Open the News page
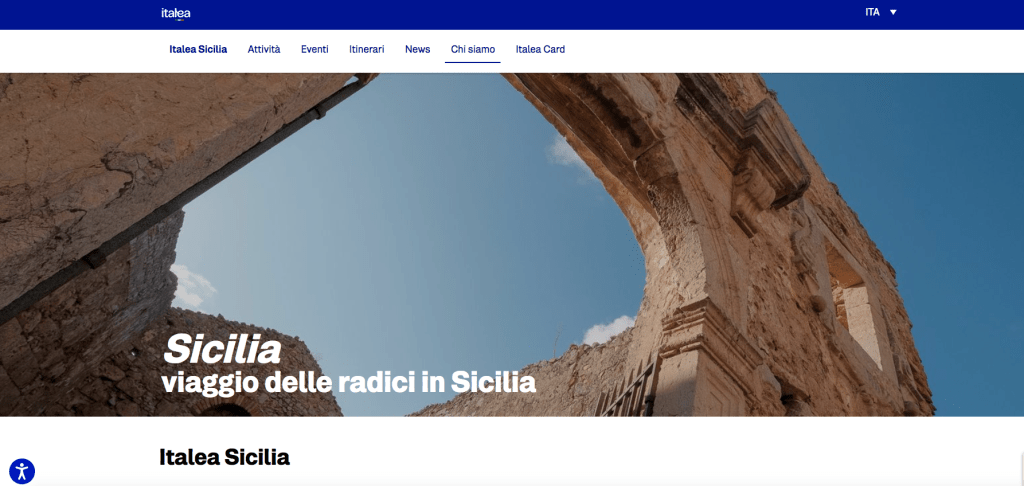 coord(417,49)
